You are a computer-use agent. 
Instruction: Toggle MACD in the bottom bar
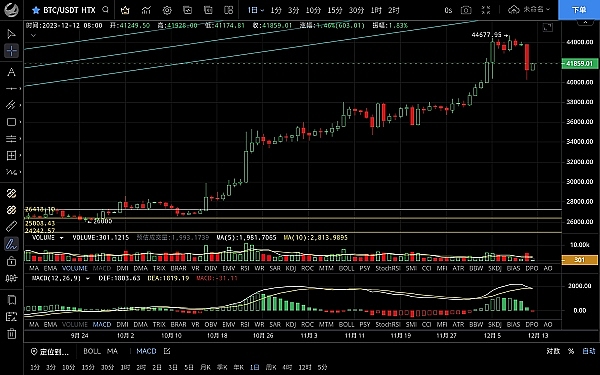[x=146, y=351]
